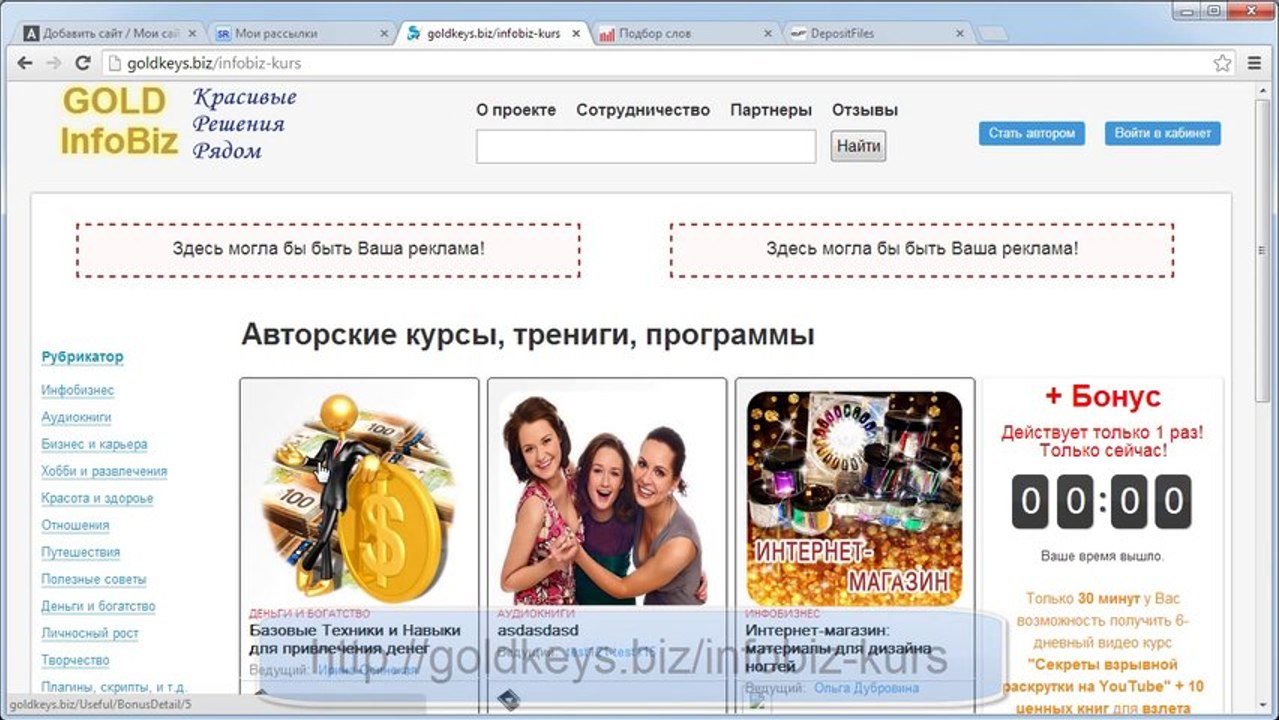
Task: Click author link 'Ольга Дубровина'
Action: tap(866, 688)
